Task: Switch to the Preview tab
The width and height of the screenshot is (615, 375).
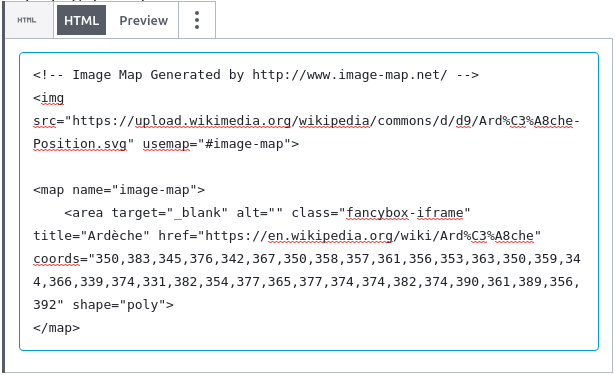Action: (x=144, y=20)
